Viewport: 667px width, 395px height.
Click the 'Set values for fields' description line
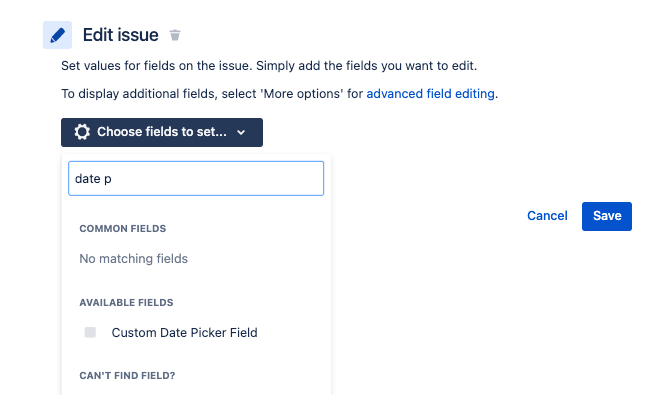(269, 66)
